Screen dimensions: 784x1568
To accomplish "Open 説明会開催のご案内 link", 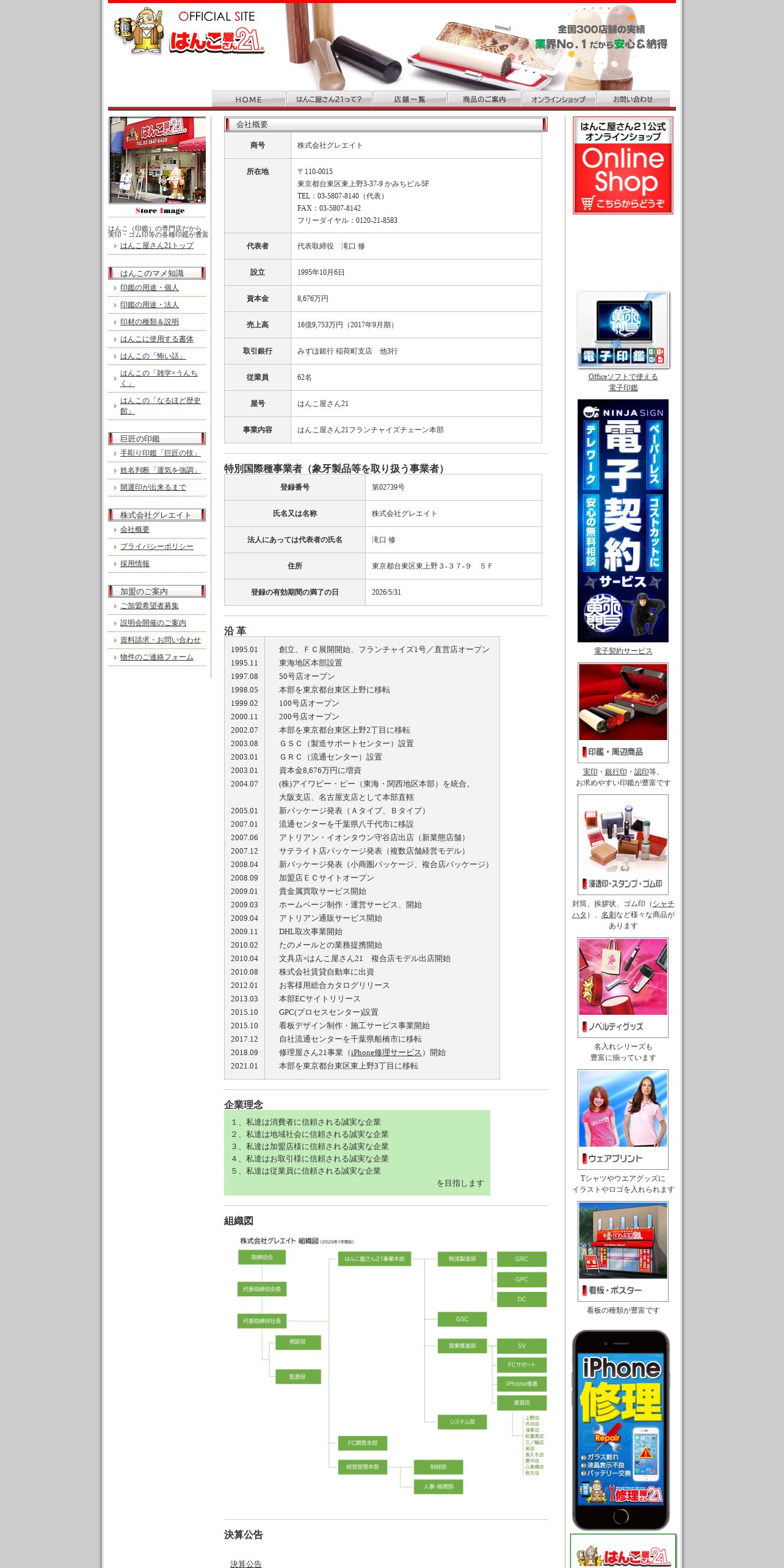I will tap(153, 623).
